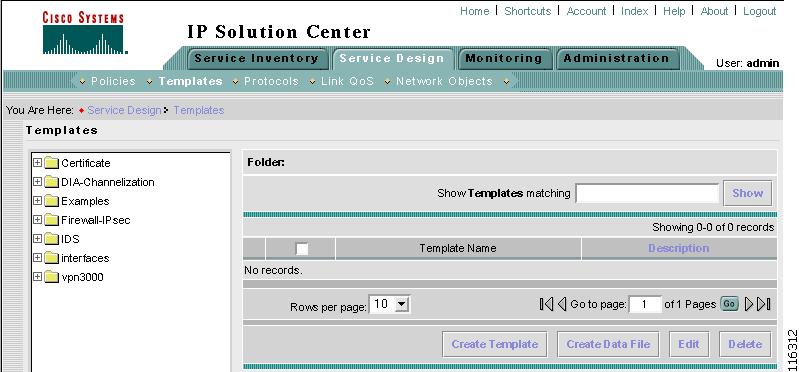Click the green Go page button
Viewport: 799px width, 372px height.
point(729,304)
